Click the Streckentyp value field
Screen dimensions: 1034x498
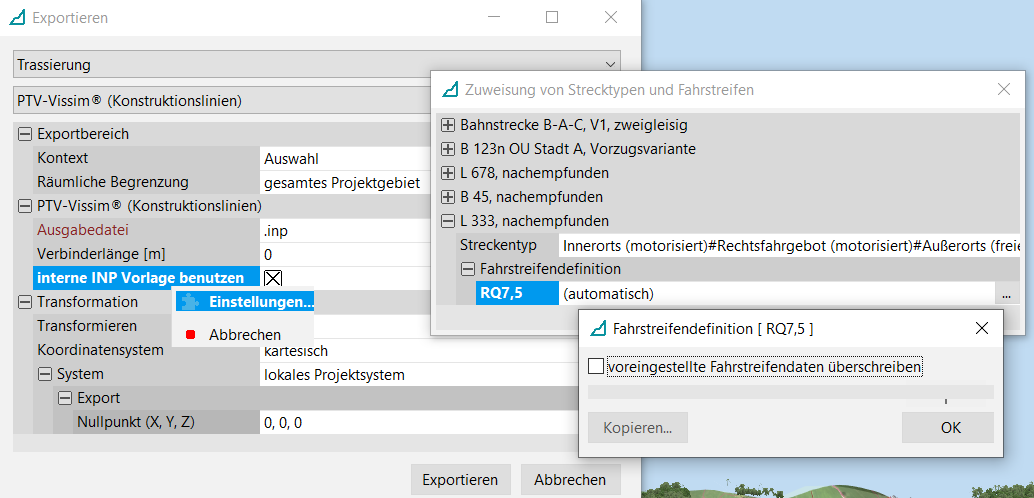789,245
